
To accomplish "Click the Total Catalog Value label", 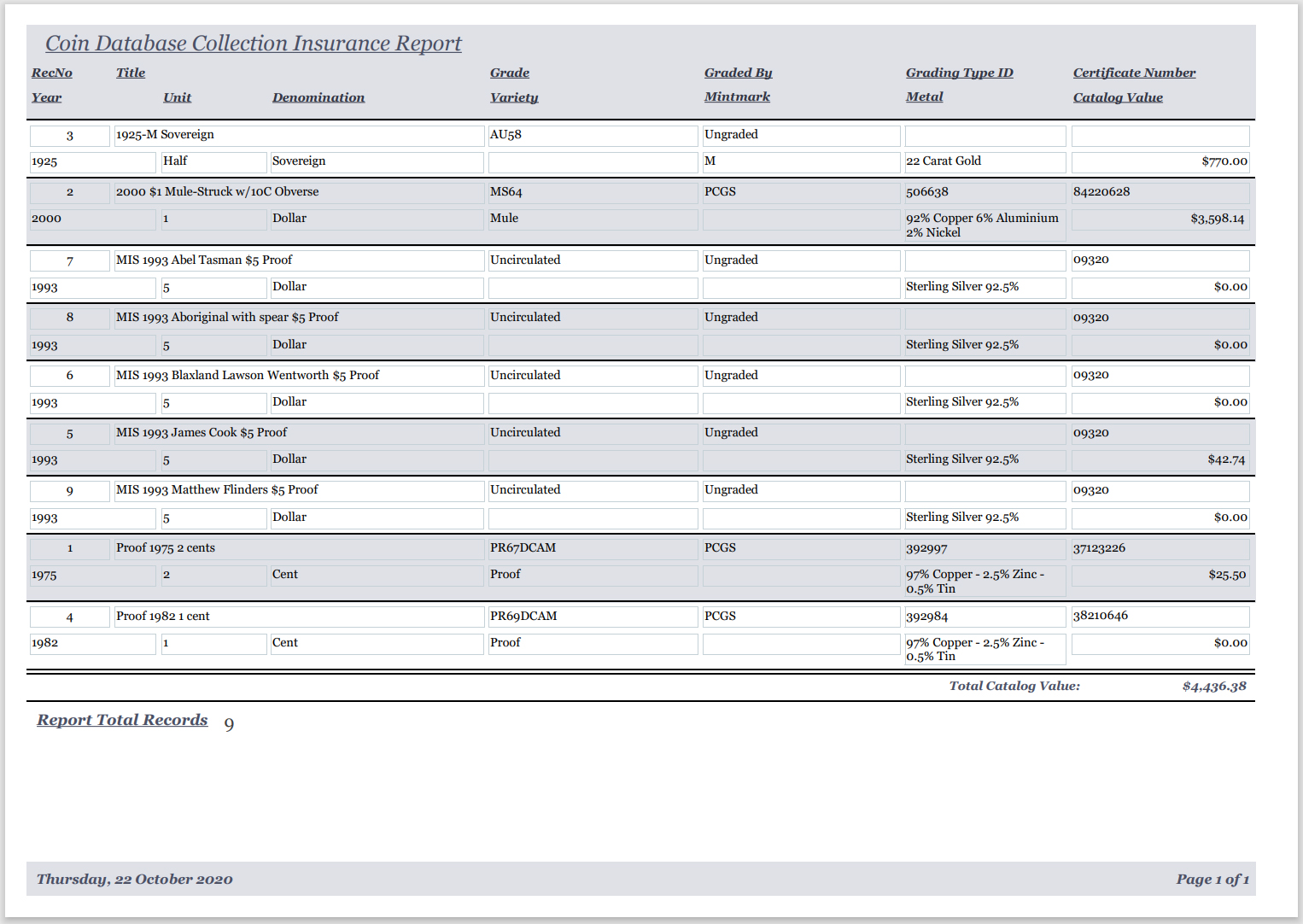I will pos(1014,687).
